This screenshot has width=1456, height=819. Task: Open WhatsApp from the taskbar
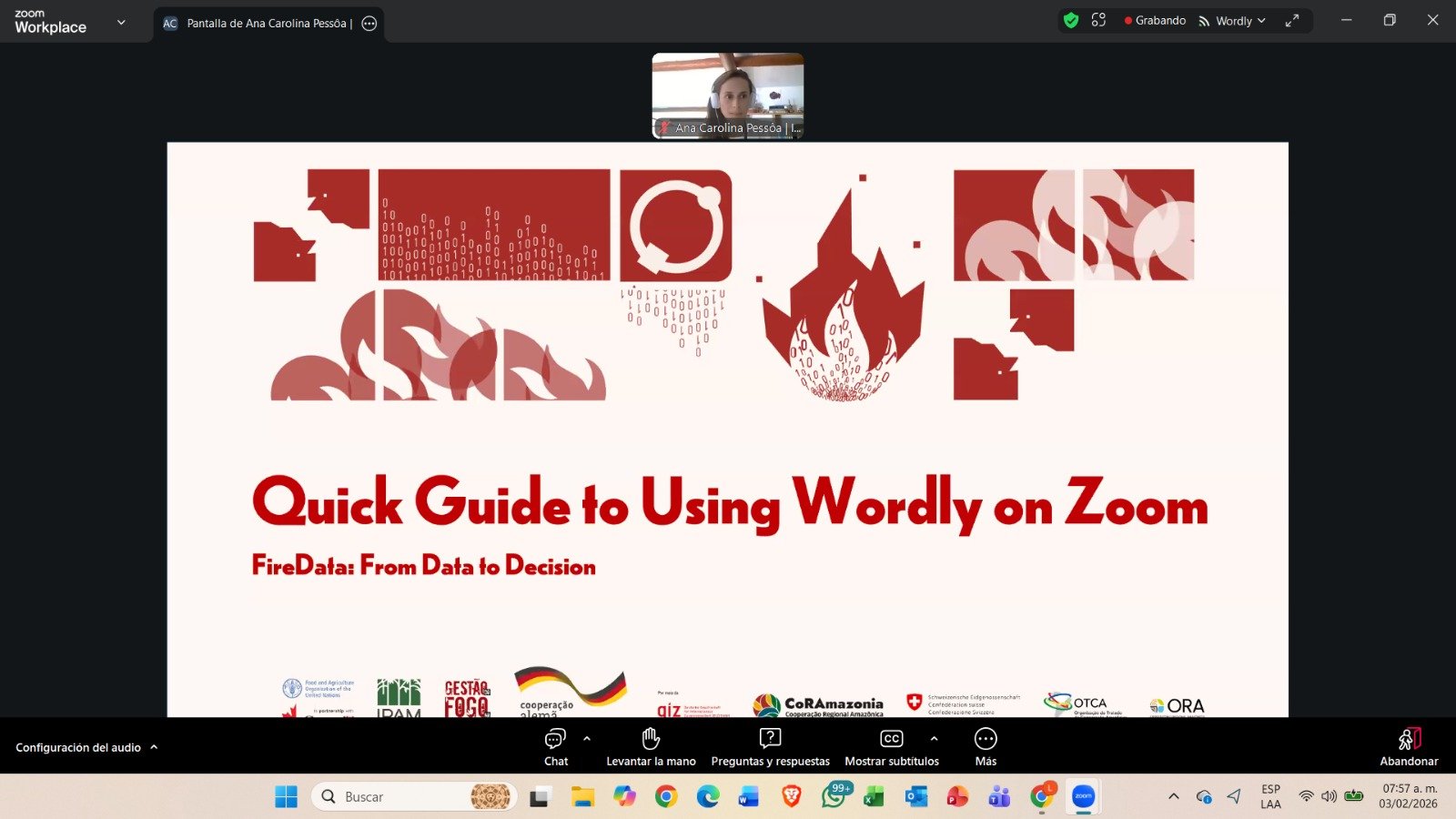tap(833, 797)
